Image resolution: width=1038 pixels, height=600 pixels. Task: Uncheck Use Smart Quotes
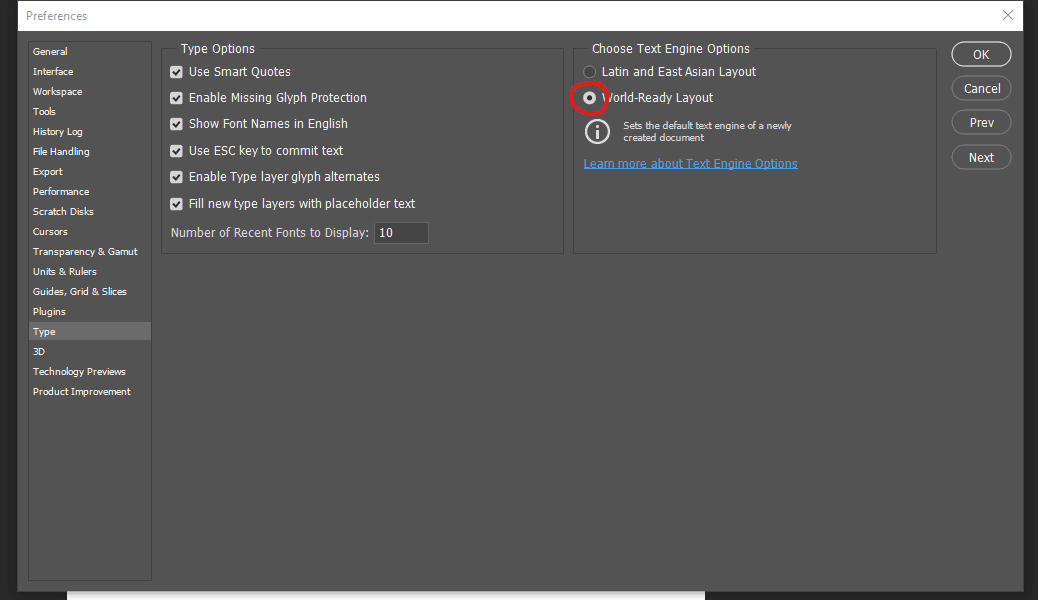[176, 72]
